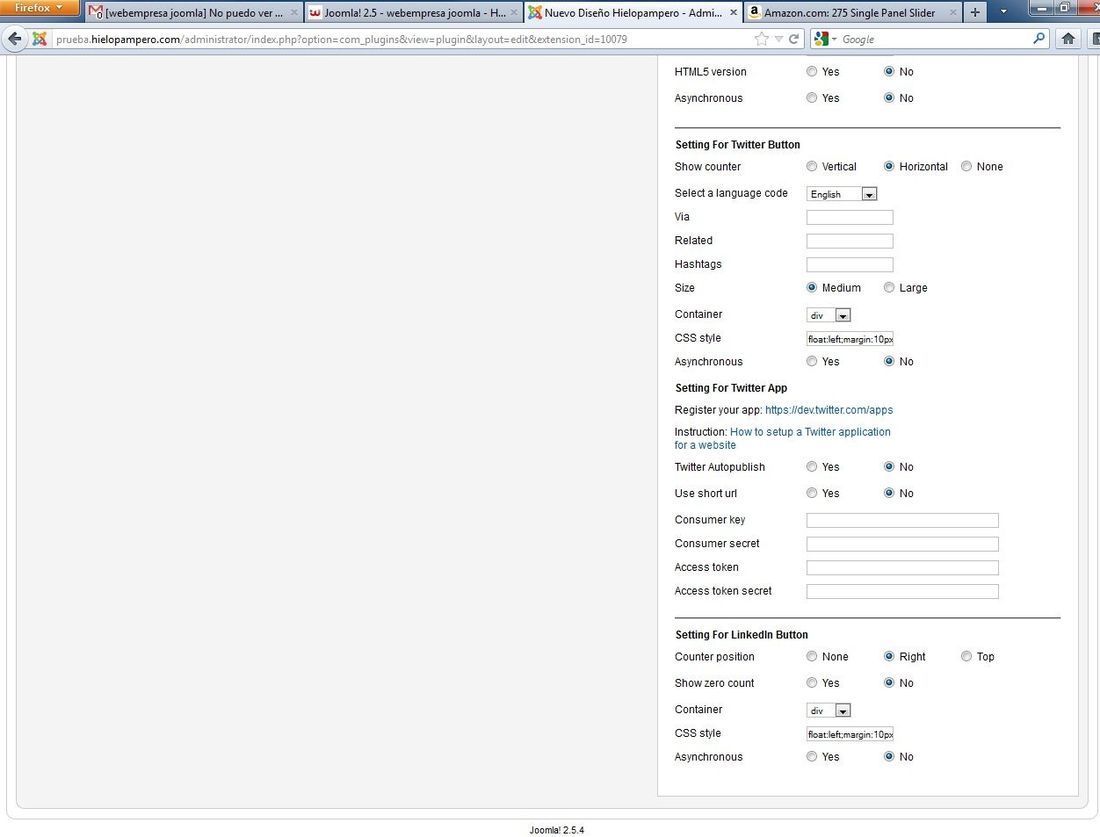The width and height of the screenshot is (1100, 837).
Task: Select Horizontal for Twitter Show counter
Action: (x=889, y=166)
